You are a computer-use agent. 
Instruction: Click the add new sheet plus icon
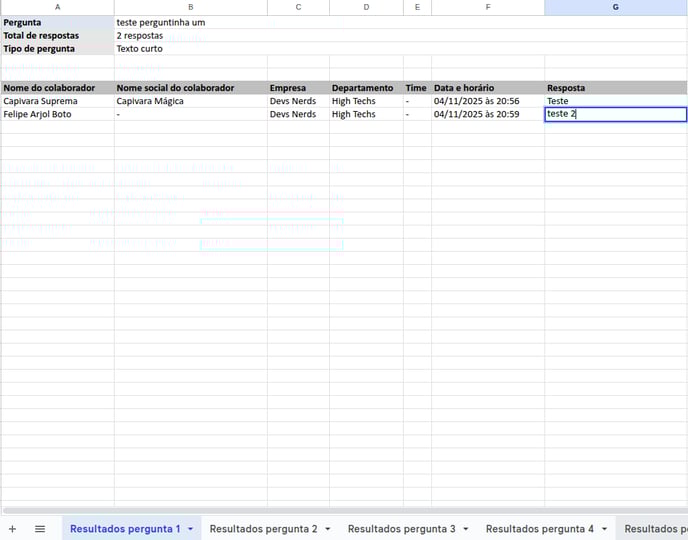(x=12, y=528)
